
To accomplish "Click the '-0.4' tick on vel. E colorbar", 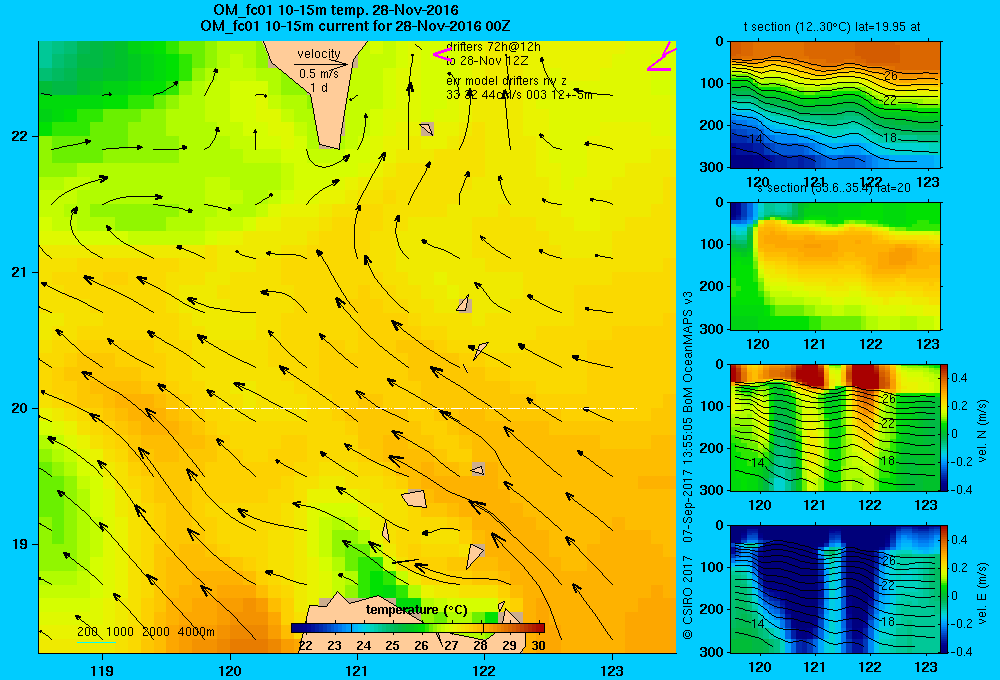I will pyautogui.click(x=962, y=652).
